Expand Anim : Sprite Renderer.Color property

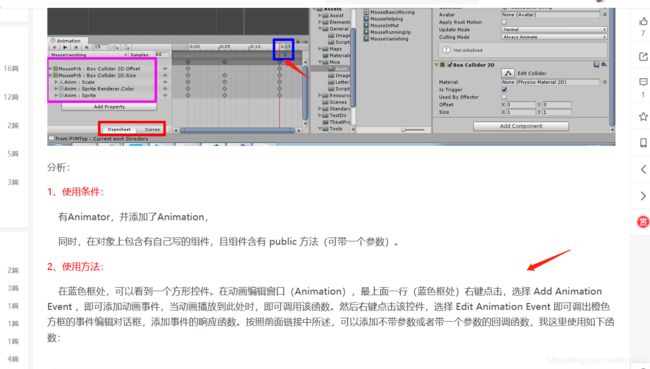tap(56, 89)
